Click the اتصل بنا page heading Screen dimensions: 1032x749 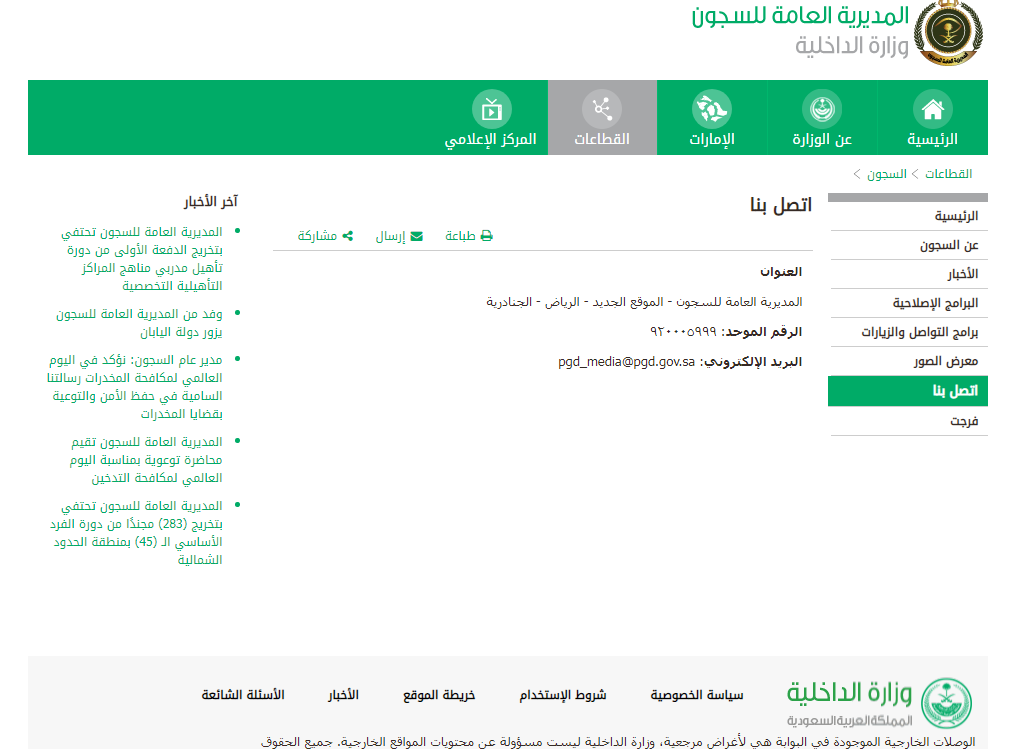pos(781,205)
